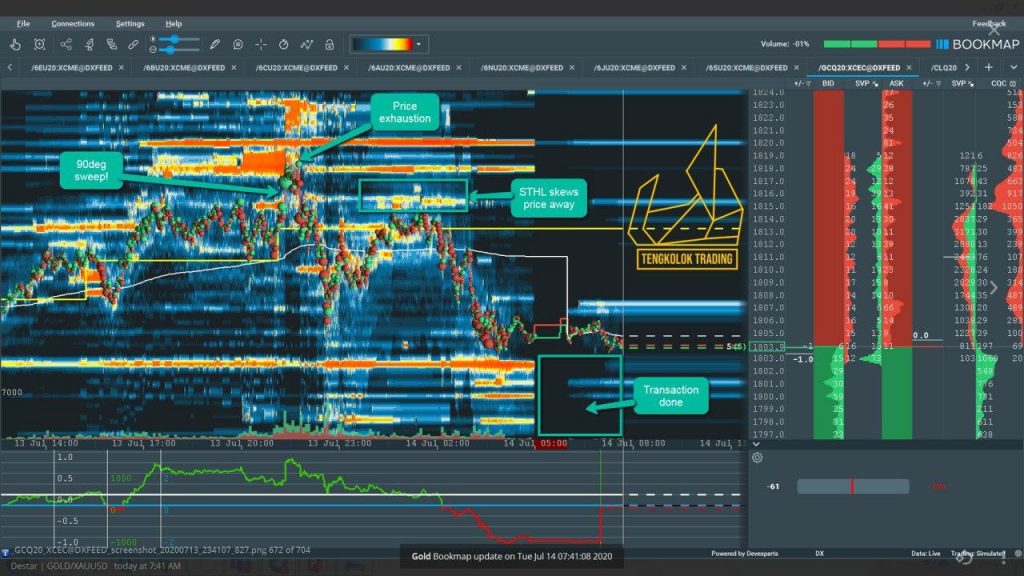The image size is (1024, 576).
Task: Open the Help menu
Action: coord(173,24)
